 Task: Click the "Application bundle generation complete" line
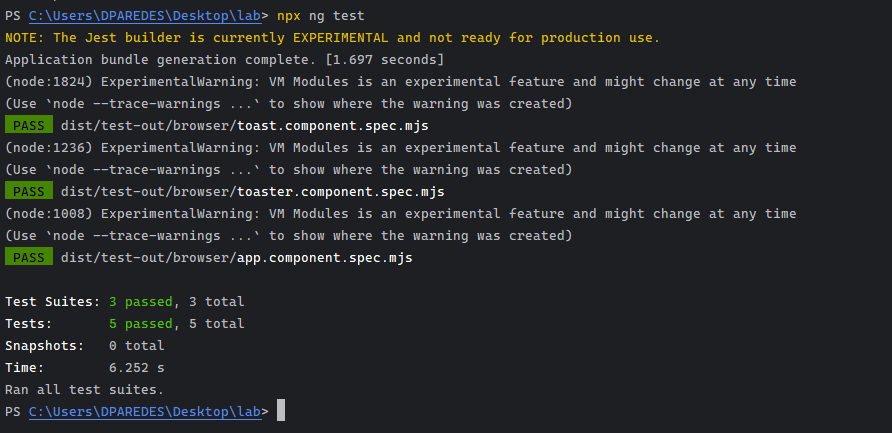[224, 60]
